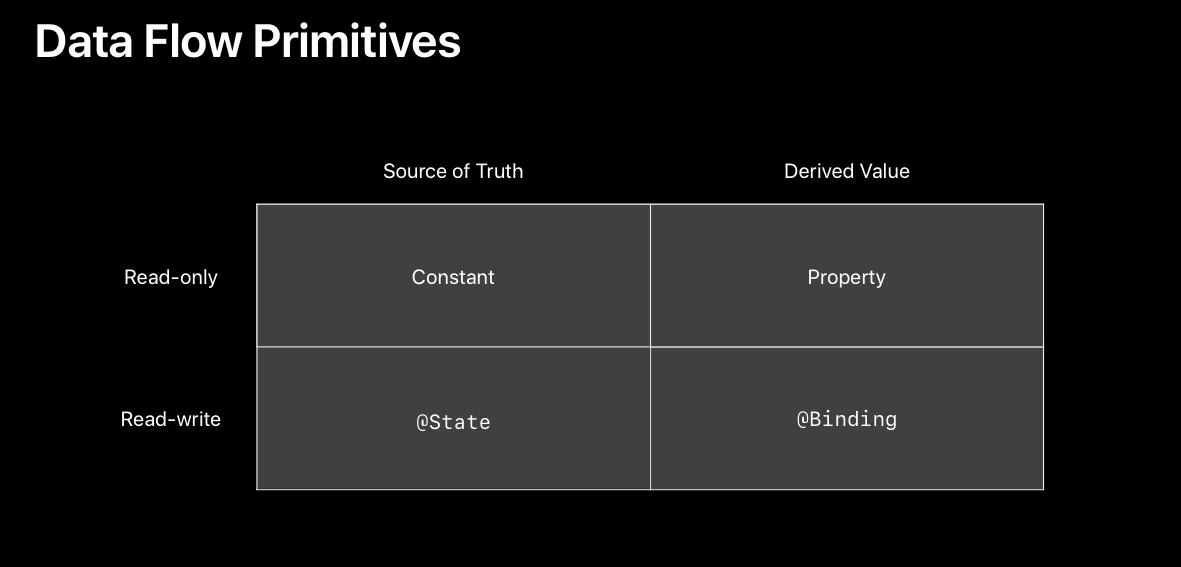The image size is (1181, 567).
Task: Click the divider line between Property and @Binding
Action: [847, 347]
